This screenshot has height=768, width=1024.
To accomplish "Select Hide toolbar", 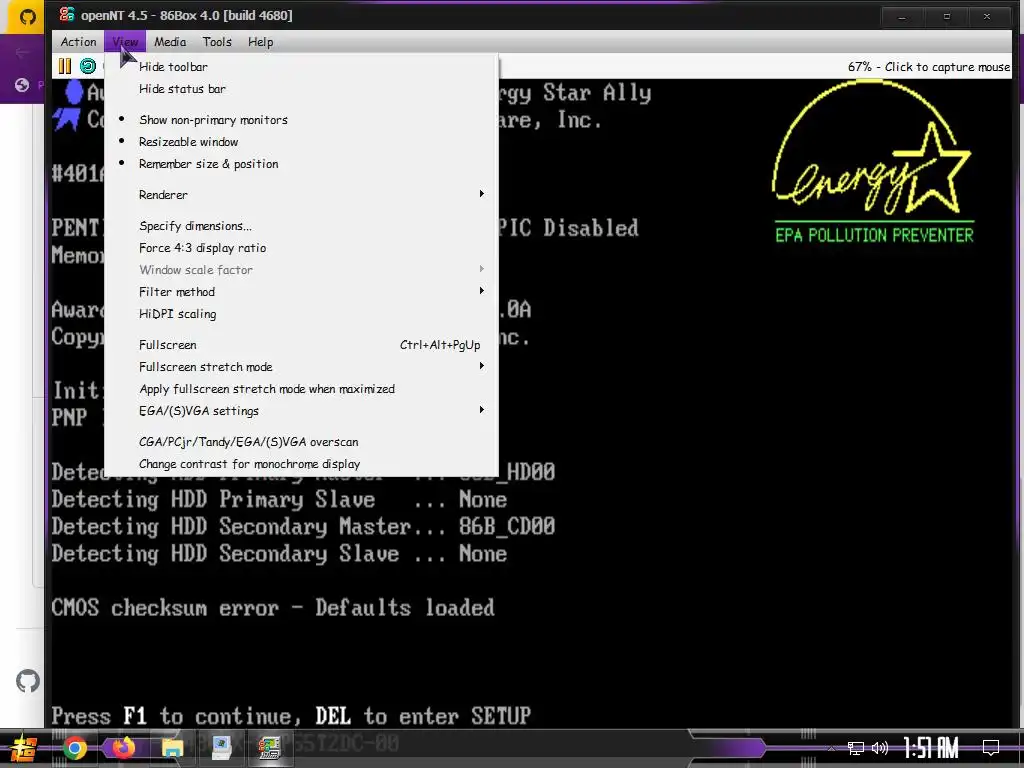I will click(301, 67).
